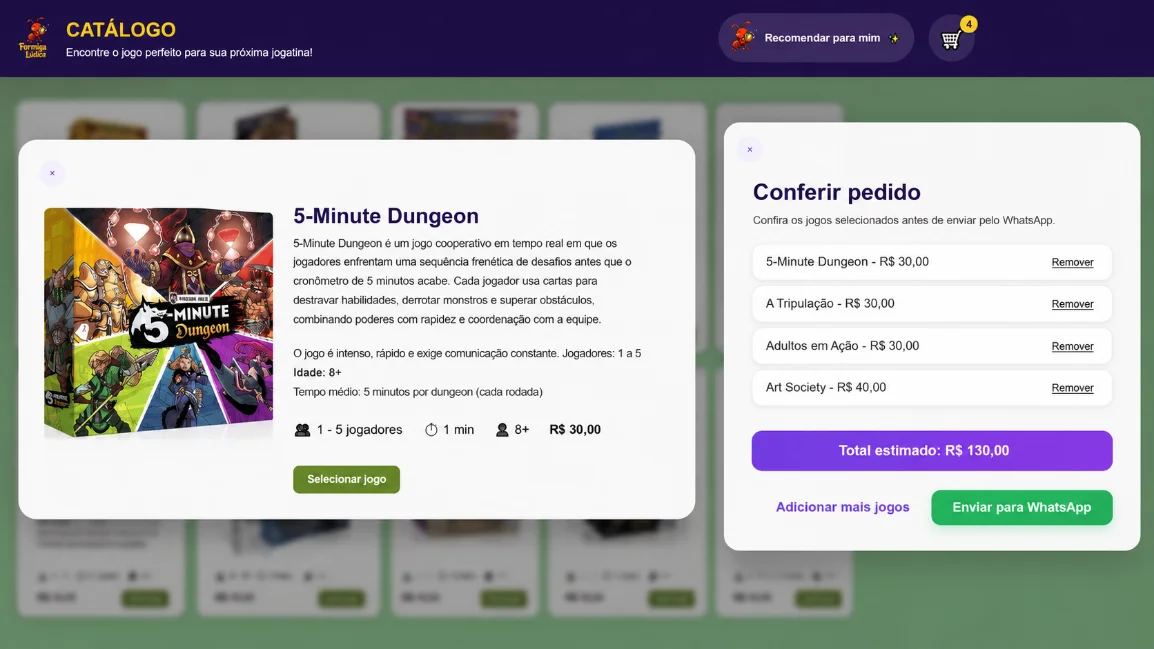This screenshot has height=649, width=1154.
Task: Click the 5-Minute Dungeon - R$ 30,00 order text
Action: (847, 262)
